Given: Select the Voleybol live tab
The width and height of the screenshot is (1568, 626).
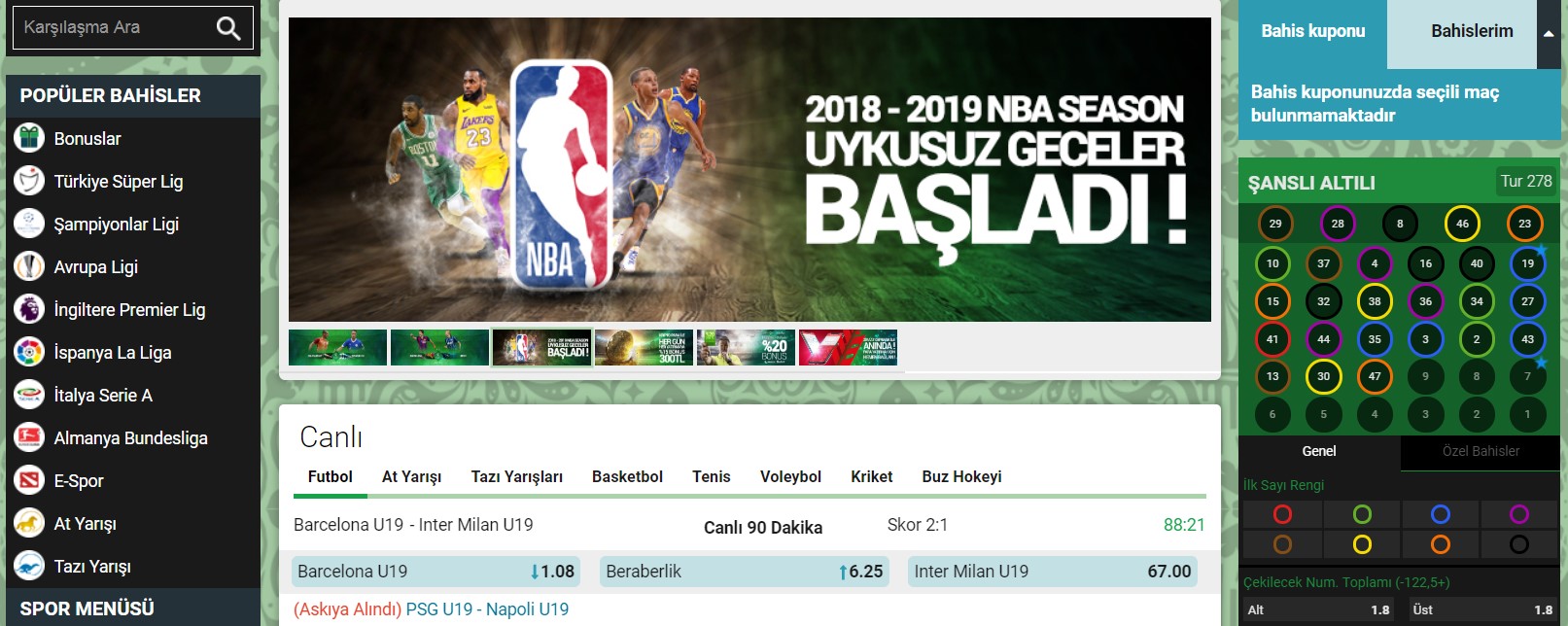Looking at the screenshot, I should coord(790,477).
